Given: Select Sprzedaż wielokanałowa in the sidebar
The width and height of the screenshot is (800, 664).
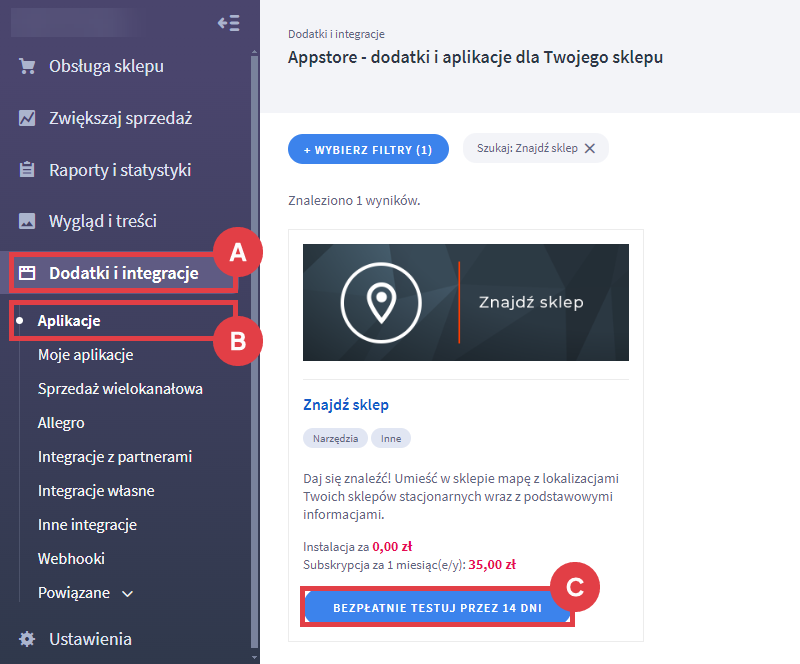Looking at the screenshot, I should pyautogui.click(x=120, y=389).
